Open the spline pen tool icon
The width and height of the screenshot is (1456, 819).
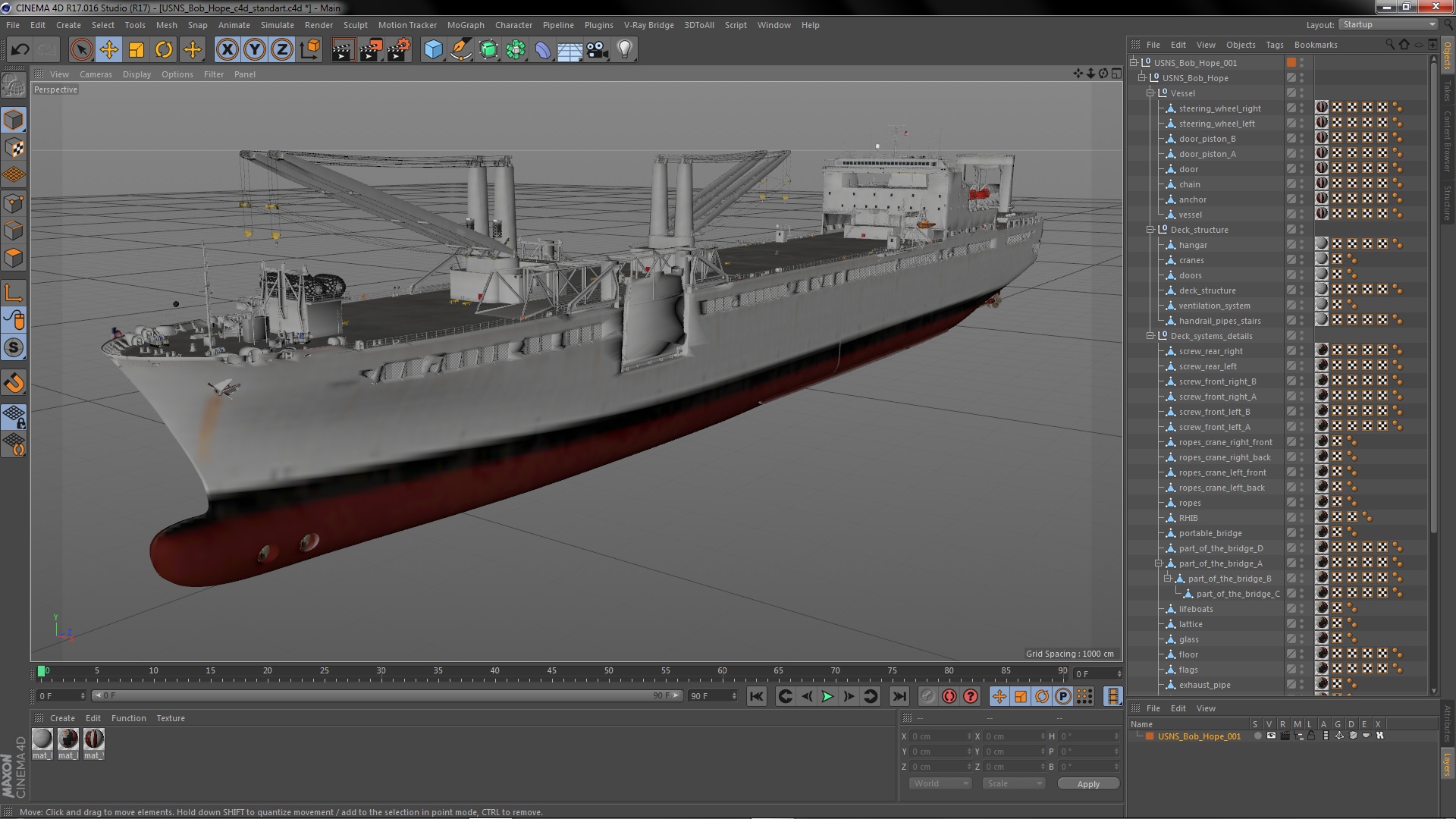click(460, 50)
